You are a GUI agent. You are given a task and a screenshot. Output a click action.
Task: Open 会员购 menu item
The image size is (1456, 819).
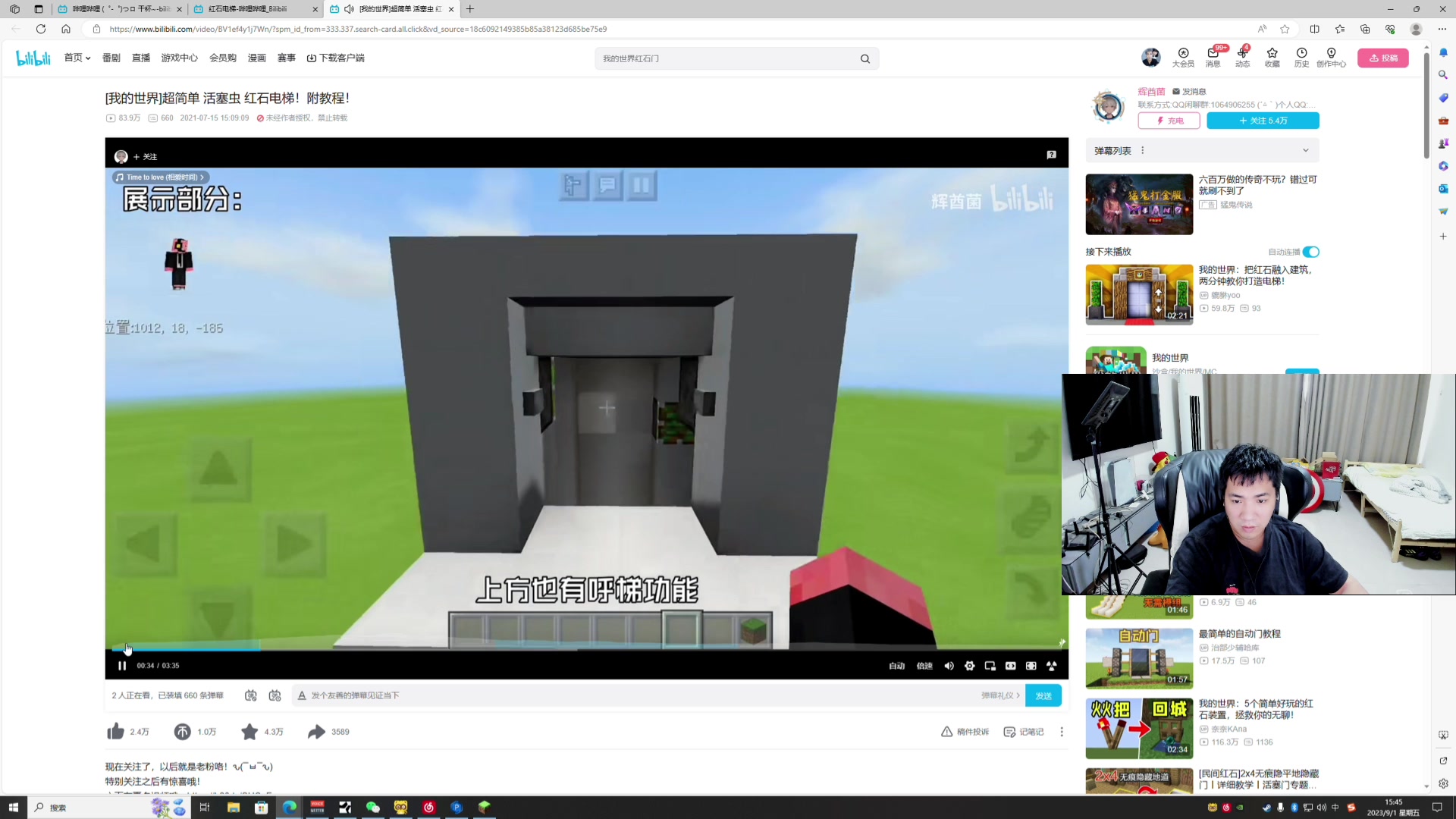point(223,58)
